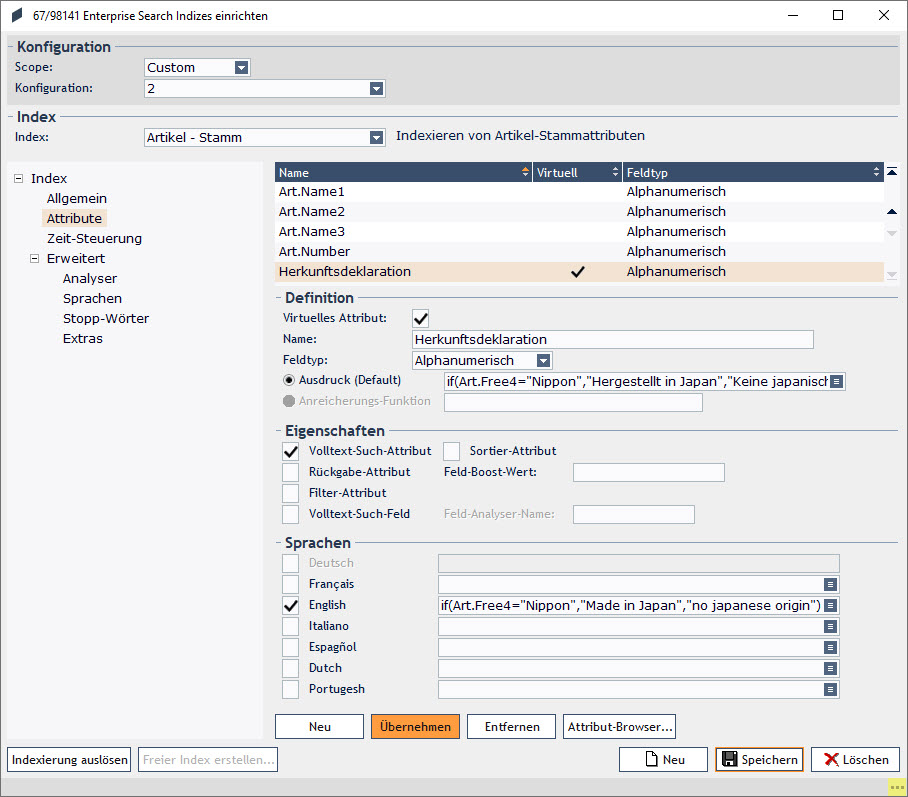This screenshot has height=797, width=908.
Task: Select the Herkunftsdeklaration table row
Action: pos(579,272)
